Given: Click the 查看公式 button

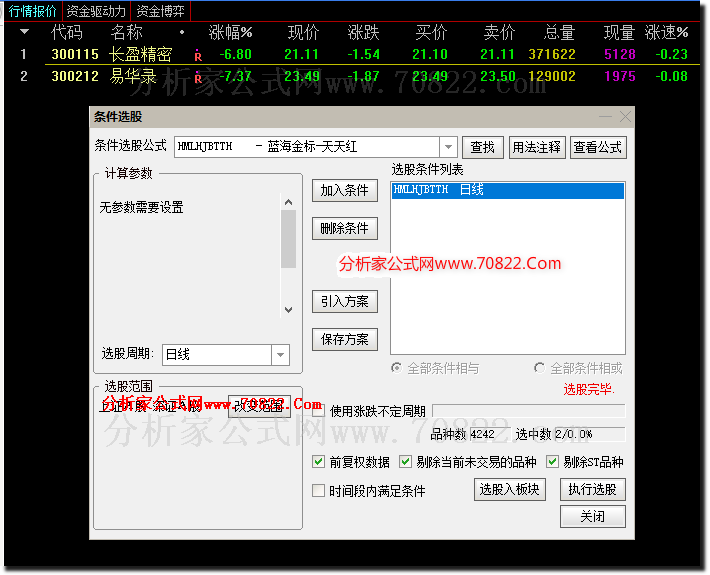Looking at the screenshot, I should pyautogui.click(x=598, y=147).
